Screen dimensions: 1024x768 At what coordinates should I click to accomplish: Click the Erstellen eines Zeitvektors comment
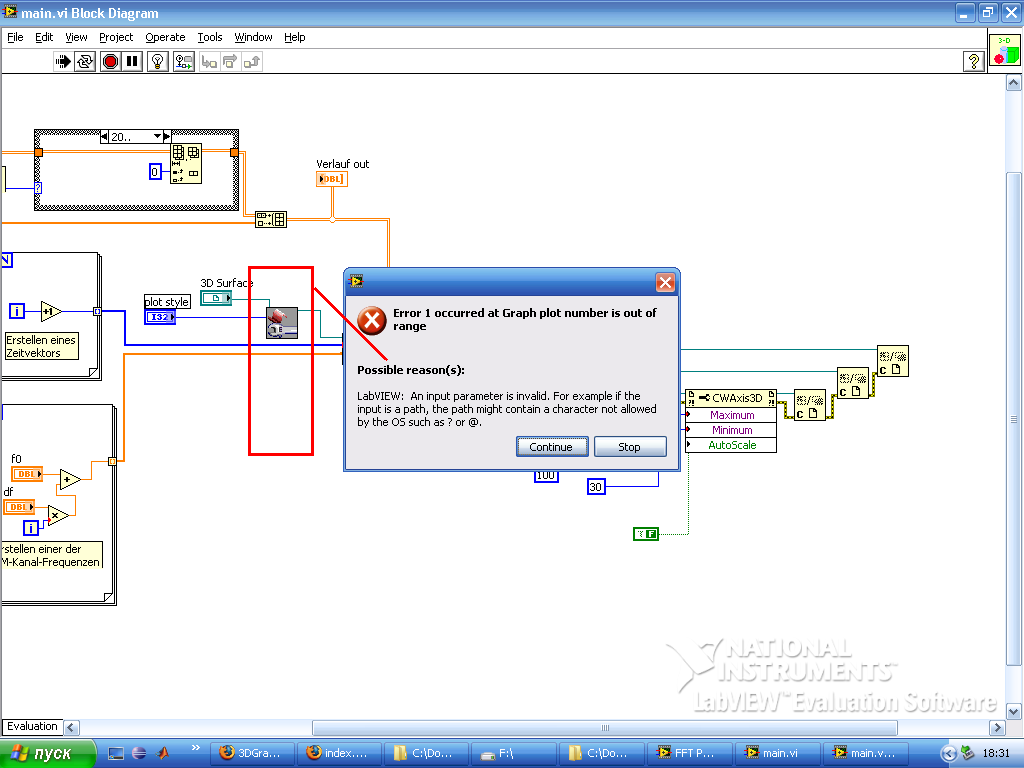(x=40, y=346)
